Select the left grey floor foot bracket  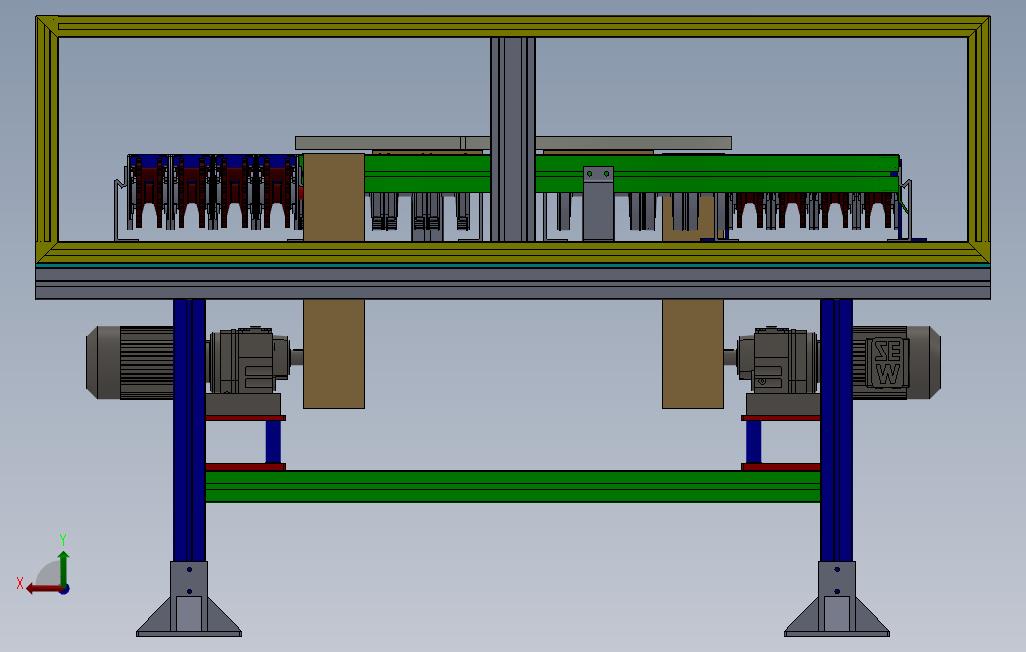point(189,599)
